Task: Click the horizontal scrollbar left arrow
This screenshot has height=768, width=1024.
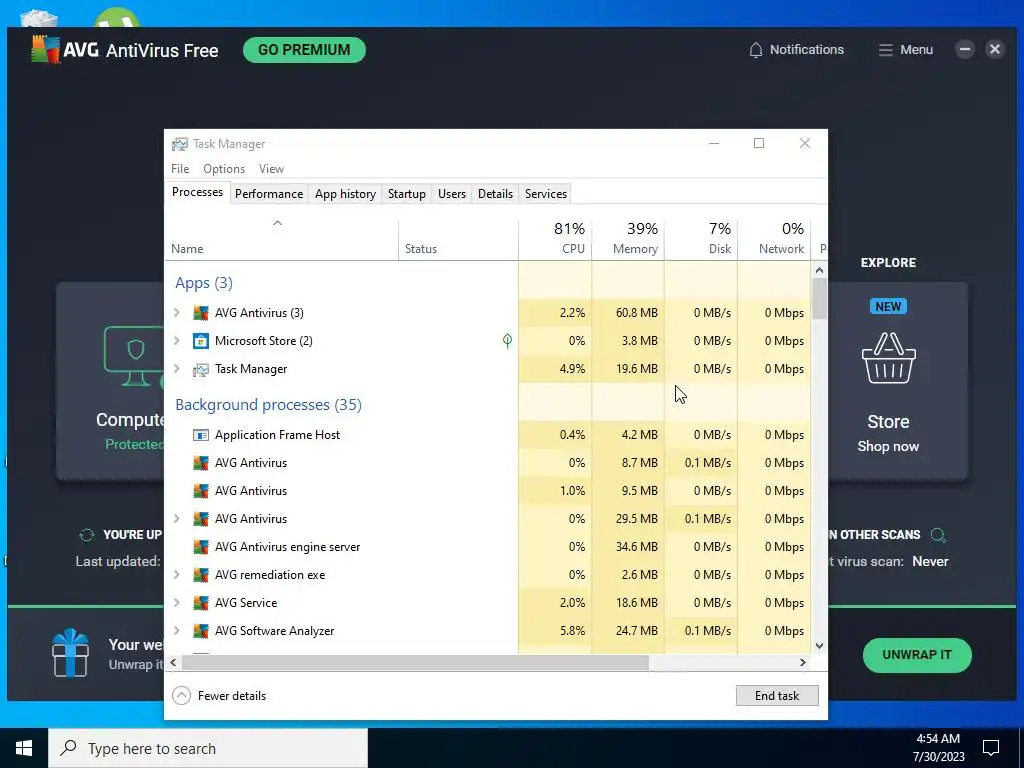Action: (x=173, y=662)
